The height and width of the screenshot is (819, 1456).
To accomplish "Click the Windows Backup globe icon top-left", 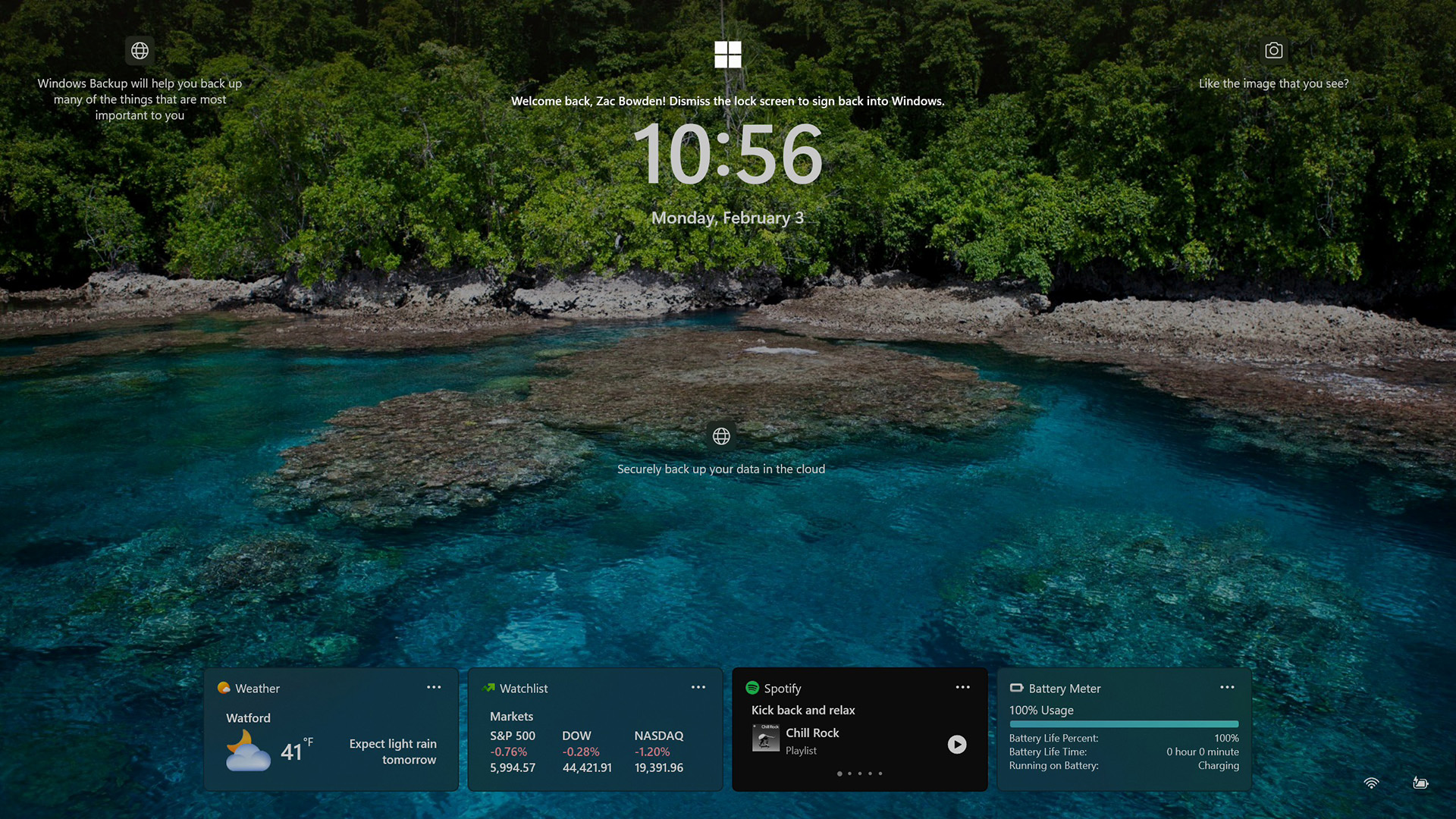I will (140, 51).
